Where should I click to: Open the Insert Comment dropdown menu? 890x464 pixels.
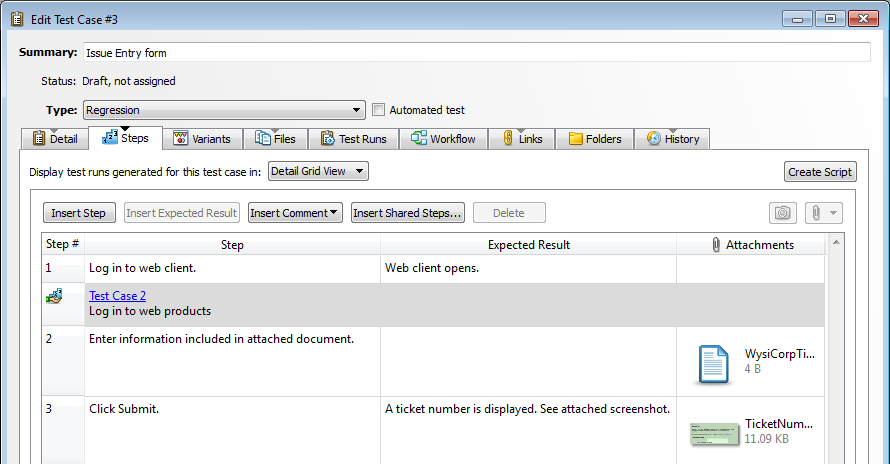coord(295,213)
